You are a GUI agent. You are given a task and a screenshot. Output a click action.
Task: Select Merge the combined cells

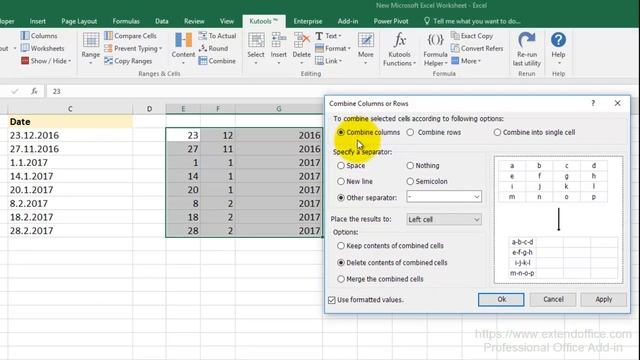click(380, 279)
